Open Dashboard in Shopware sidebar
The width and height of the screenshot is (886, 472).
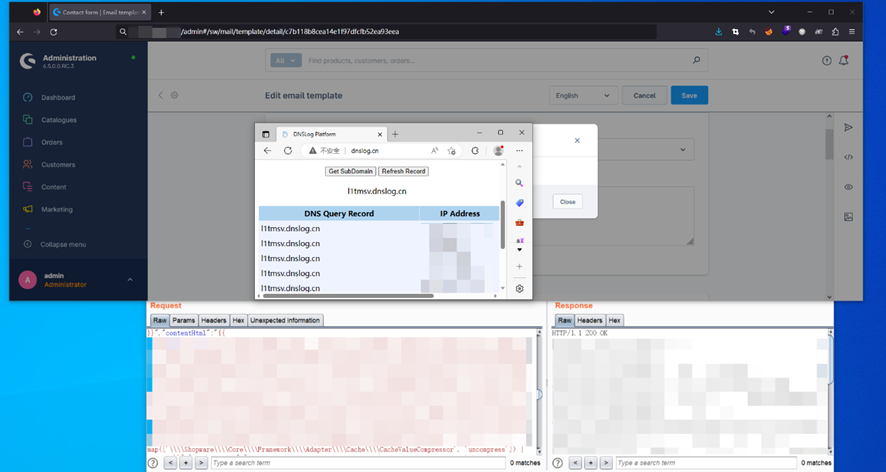pos(58,97)
